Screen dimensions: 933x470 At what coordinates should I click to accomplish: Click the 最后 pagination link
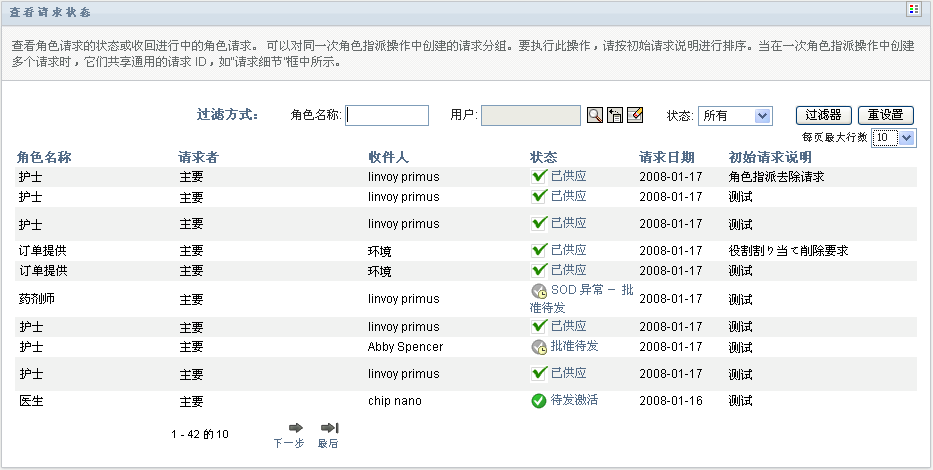coord(328,443)
